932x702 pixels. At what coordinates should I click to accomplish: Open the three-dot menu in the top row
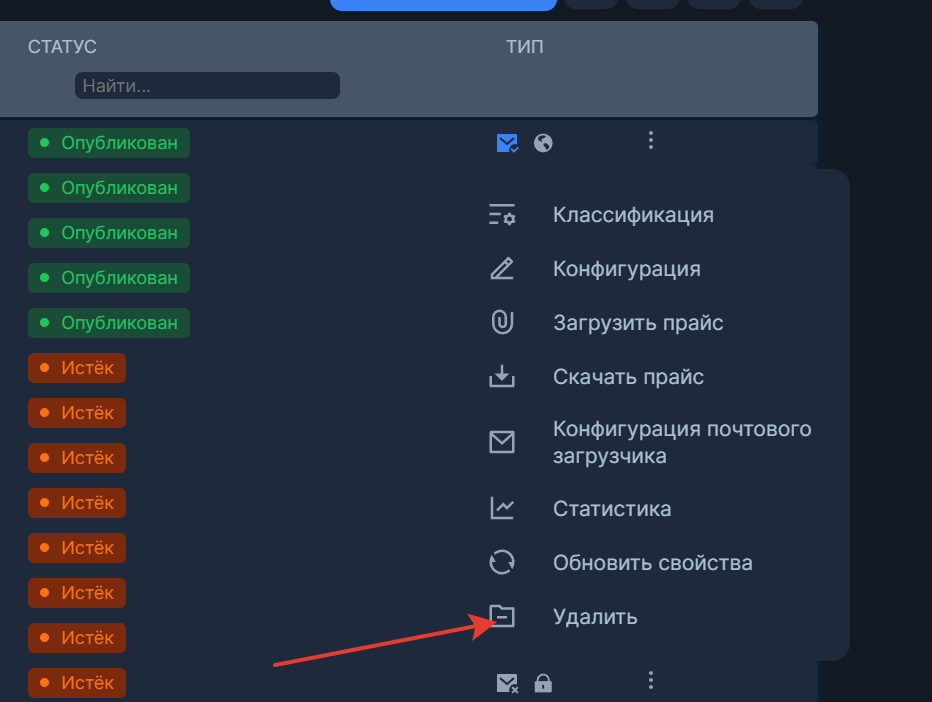[x=651, y=141]
